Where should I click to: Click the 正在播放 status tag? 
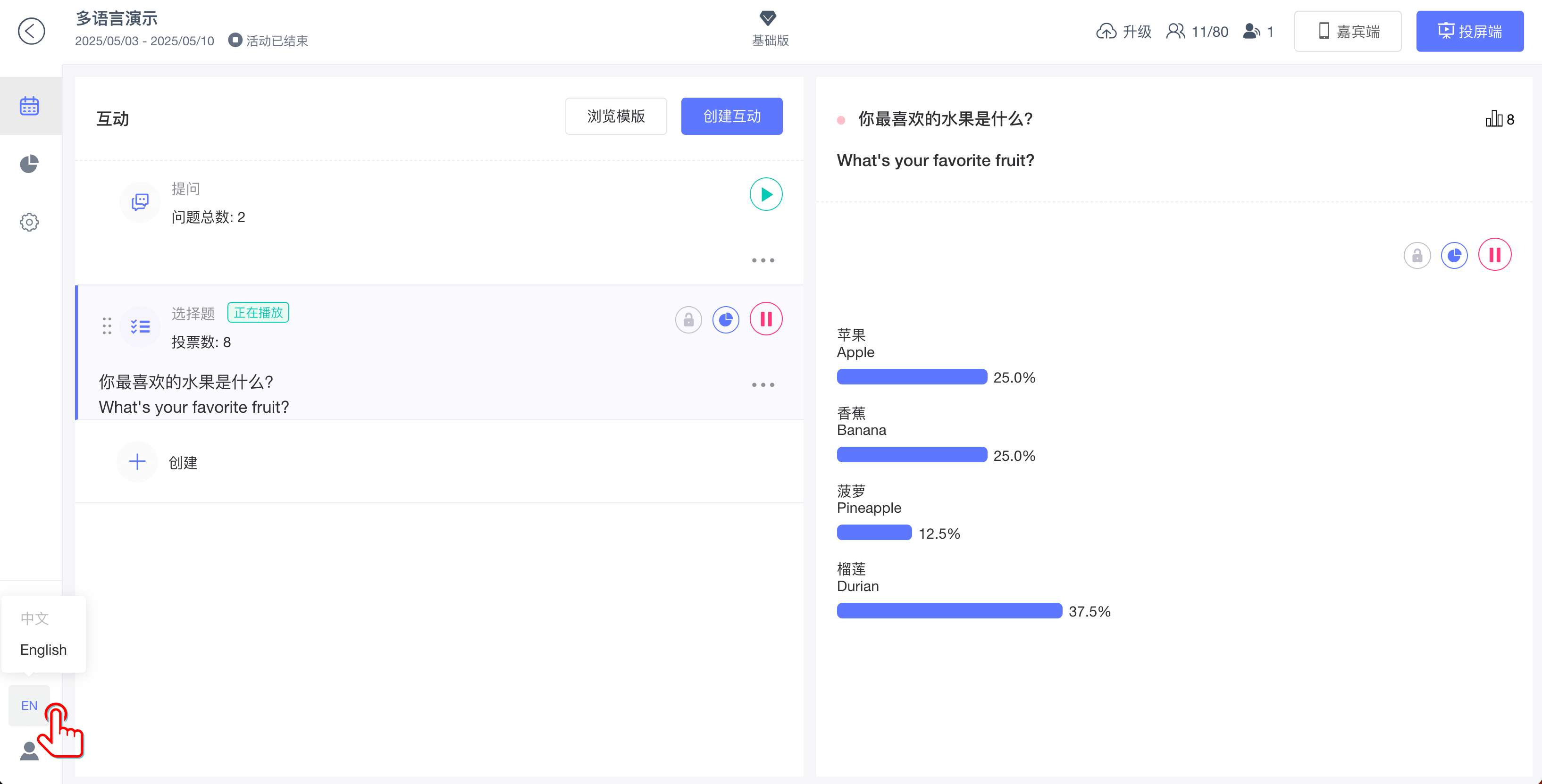258,312
